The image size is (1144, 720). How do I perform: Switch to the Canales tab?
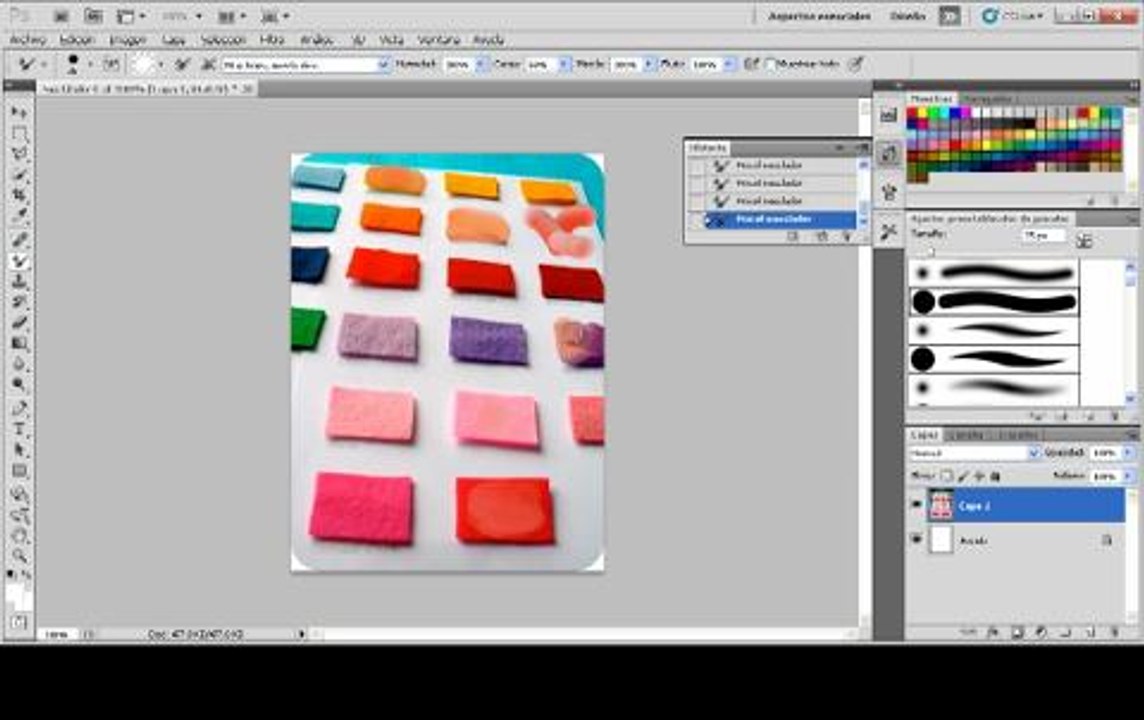967,435
